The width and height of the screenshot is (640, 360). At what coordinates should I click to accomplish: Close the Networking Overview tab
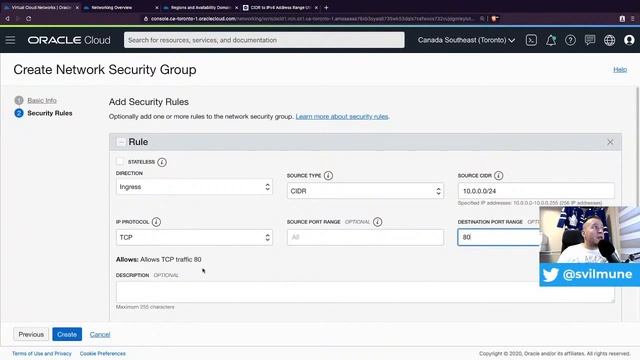pyautogui.click(x=157, y=7)
